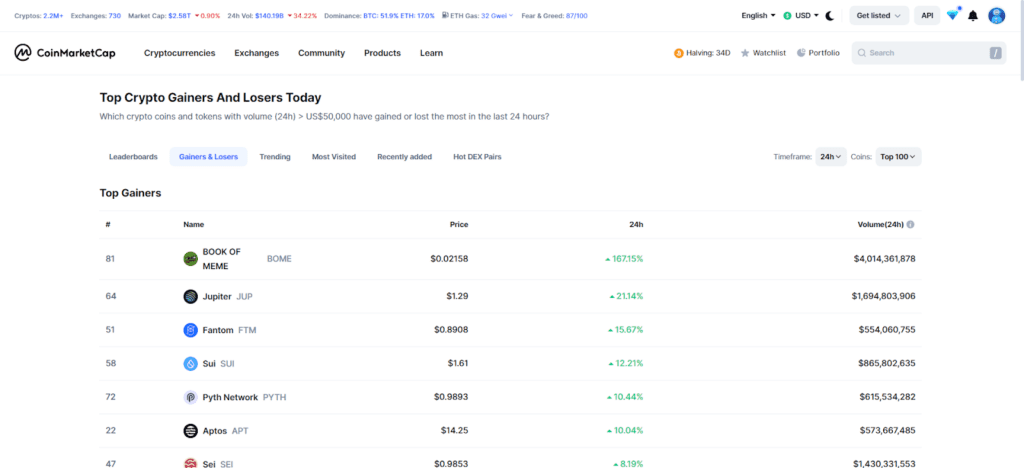Open the Learn menu
The image size is (1024, 468).
[431, 53]
